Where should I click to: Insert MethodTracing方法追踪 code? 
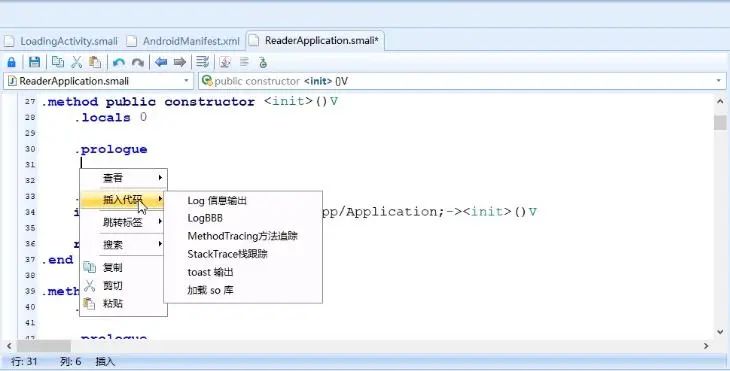(x=243, y=236)
